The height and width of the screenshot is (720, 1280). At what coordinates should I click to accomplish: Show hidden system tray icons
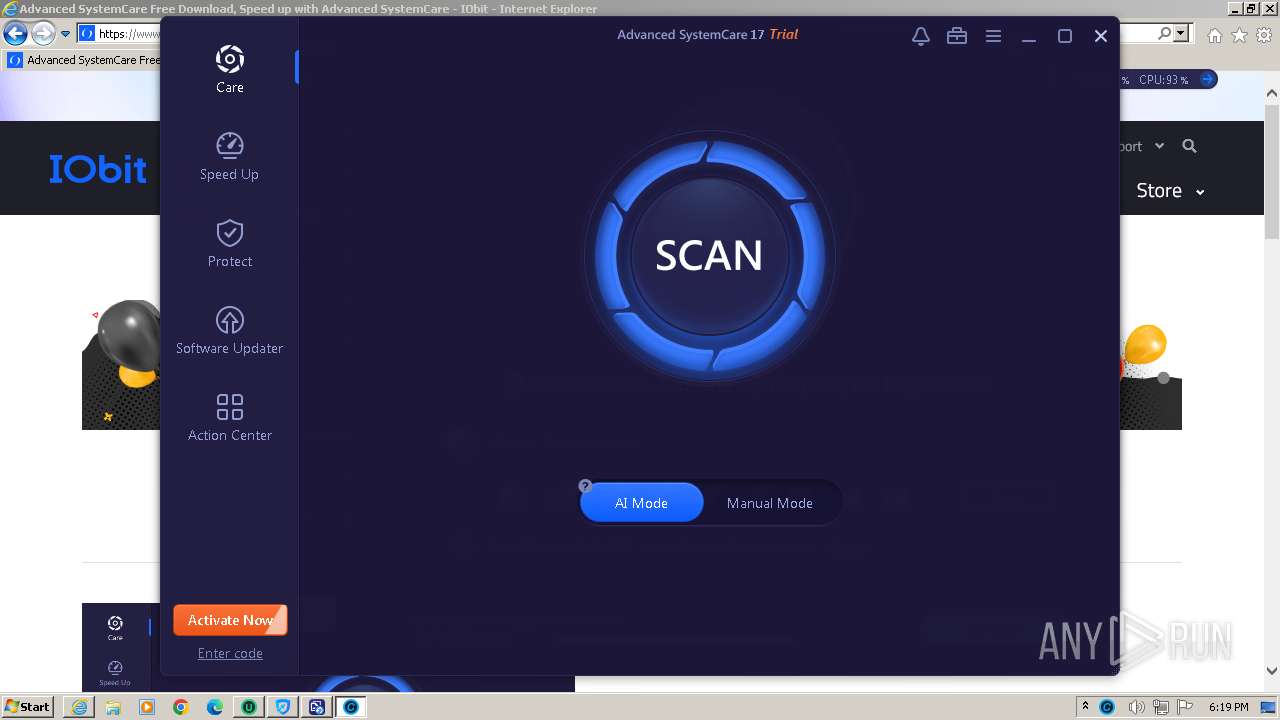click(1085, 707)
